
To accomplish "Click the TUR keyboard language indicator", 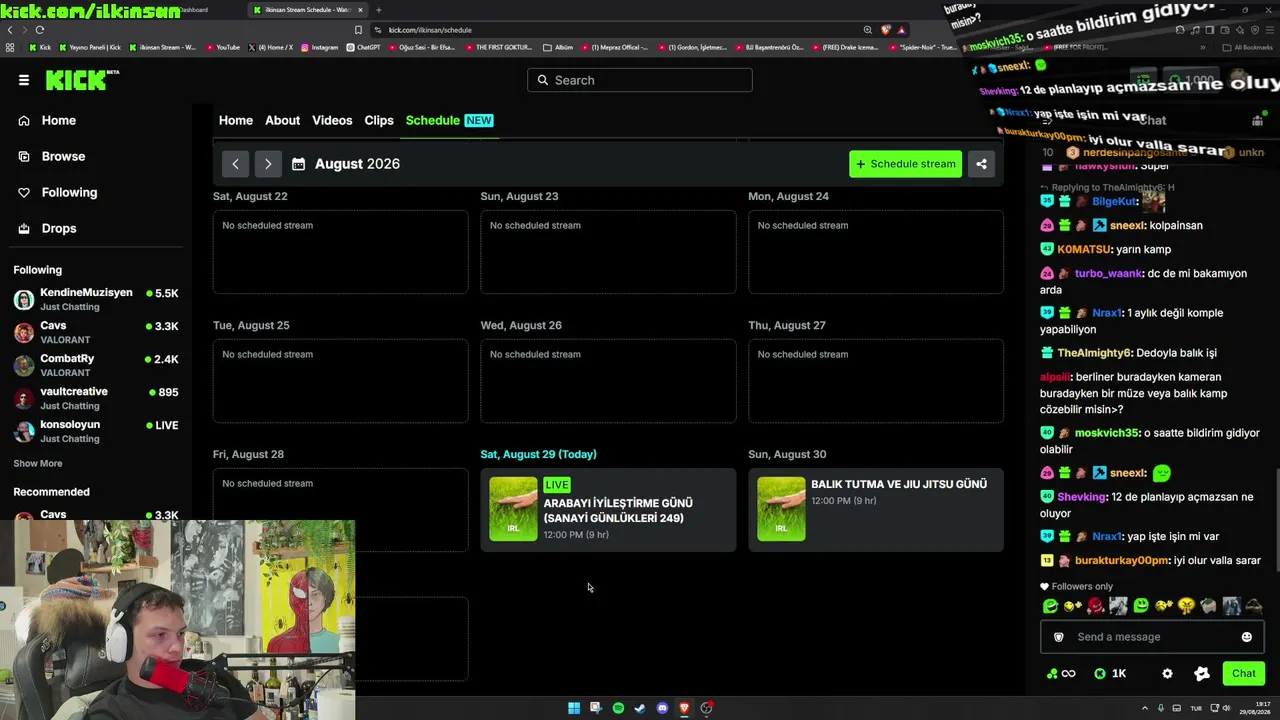I will [1195, 708].
